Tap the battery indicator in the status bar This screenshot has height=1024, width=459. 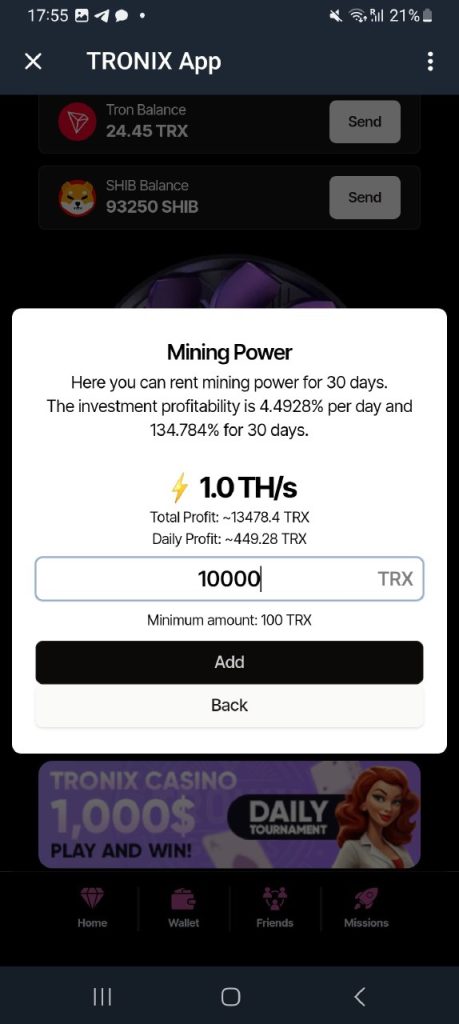coord(428,16)
